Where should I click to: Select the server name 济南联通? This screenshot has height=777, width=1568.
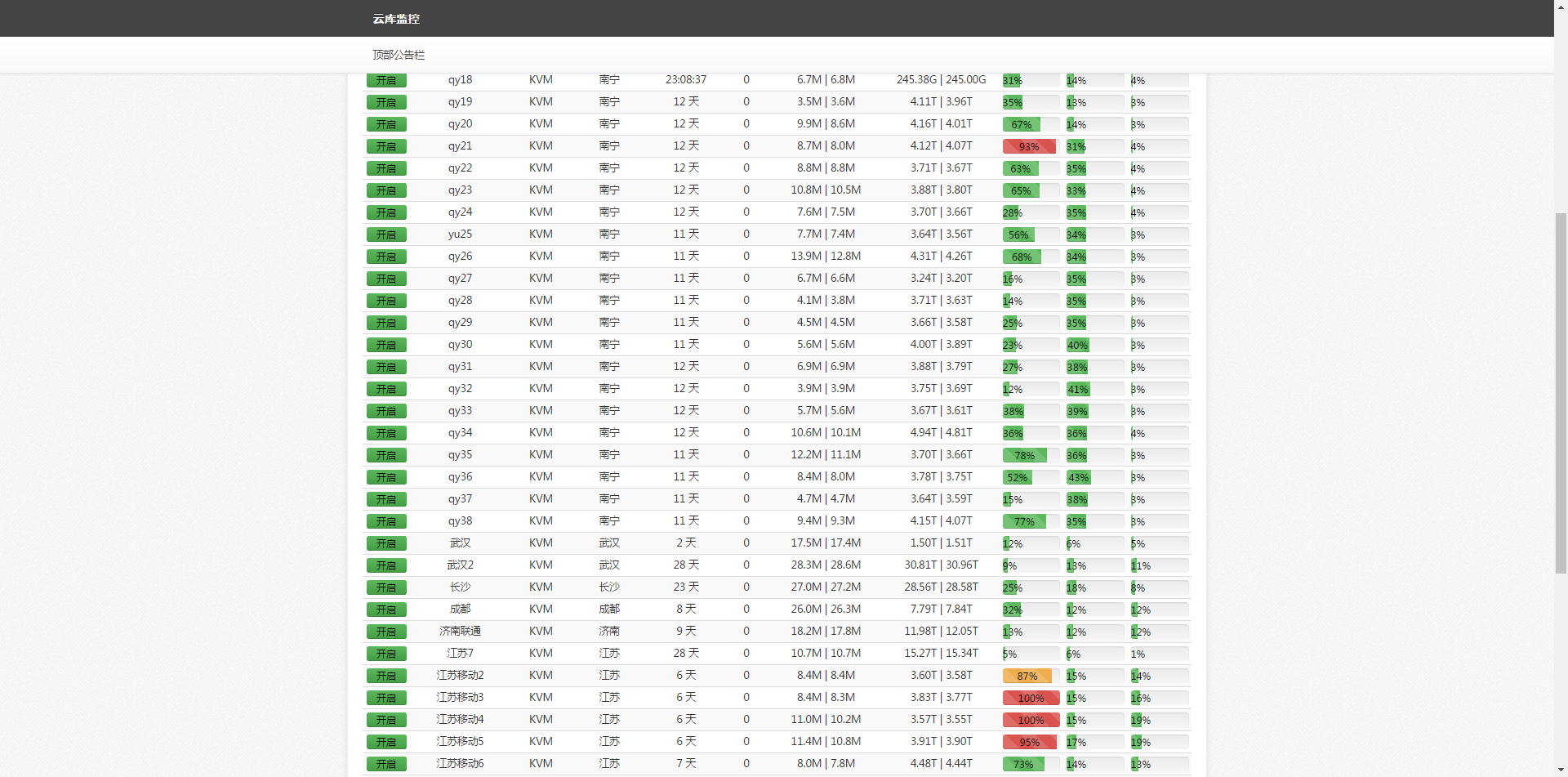(x=460, y=631)
